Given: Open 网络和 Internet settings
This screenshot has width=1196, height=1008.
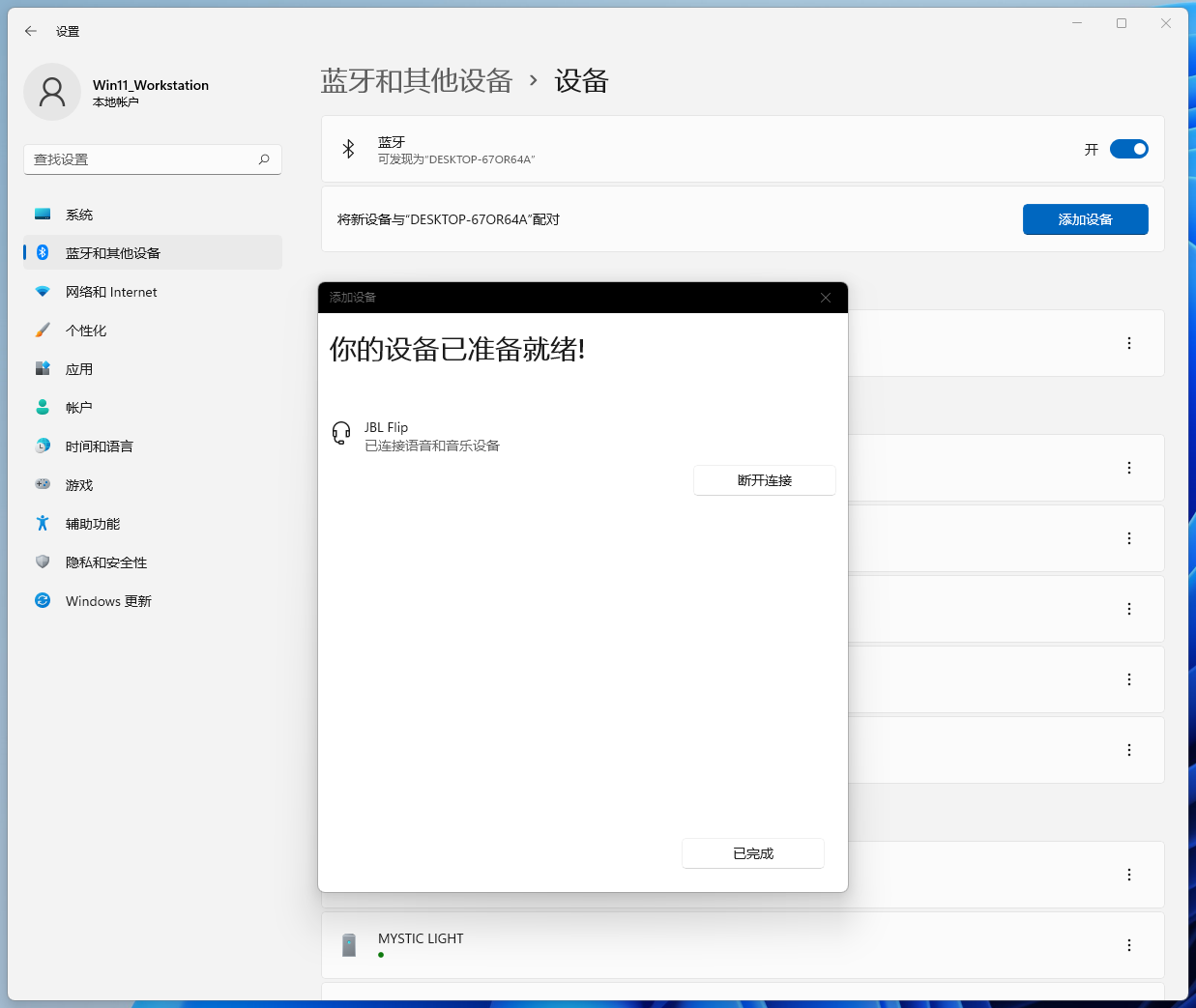Looking at the screenshot, I should (153, 292).
